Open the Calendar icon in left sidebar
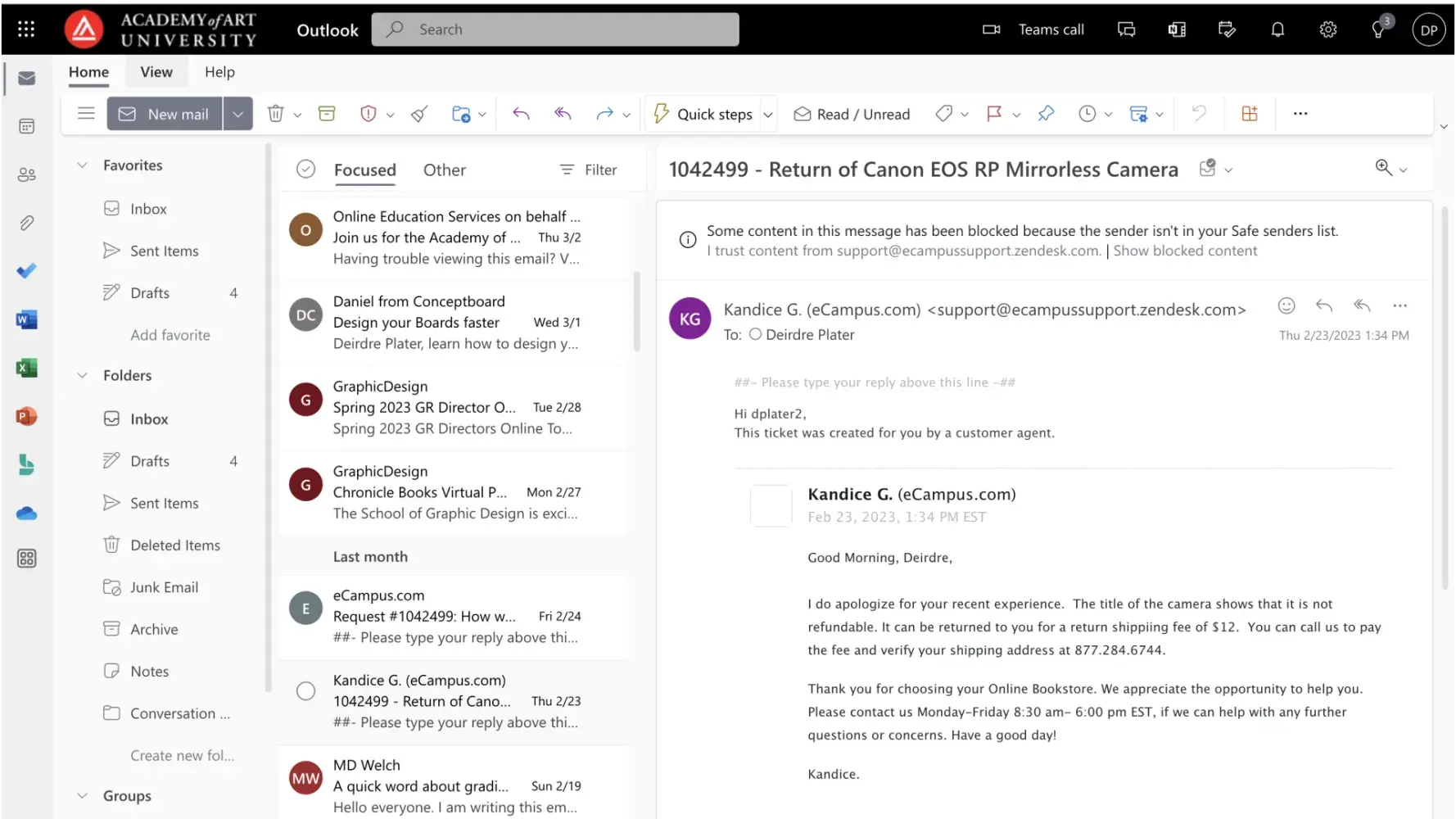The height and width of the screenshot is (819, 1456). click(x=26, y=126)
